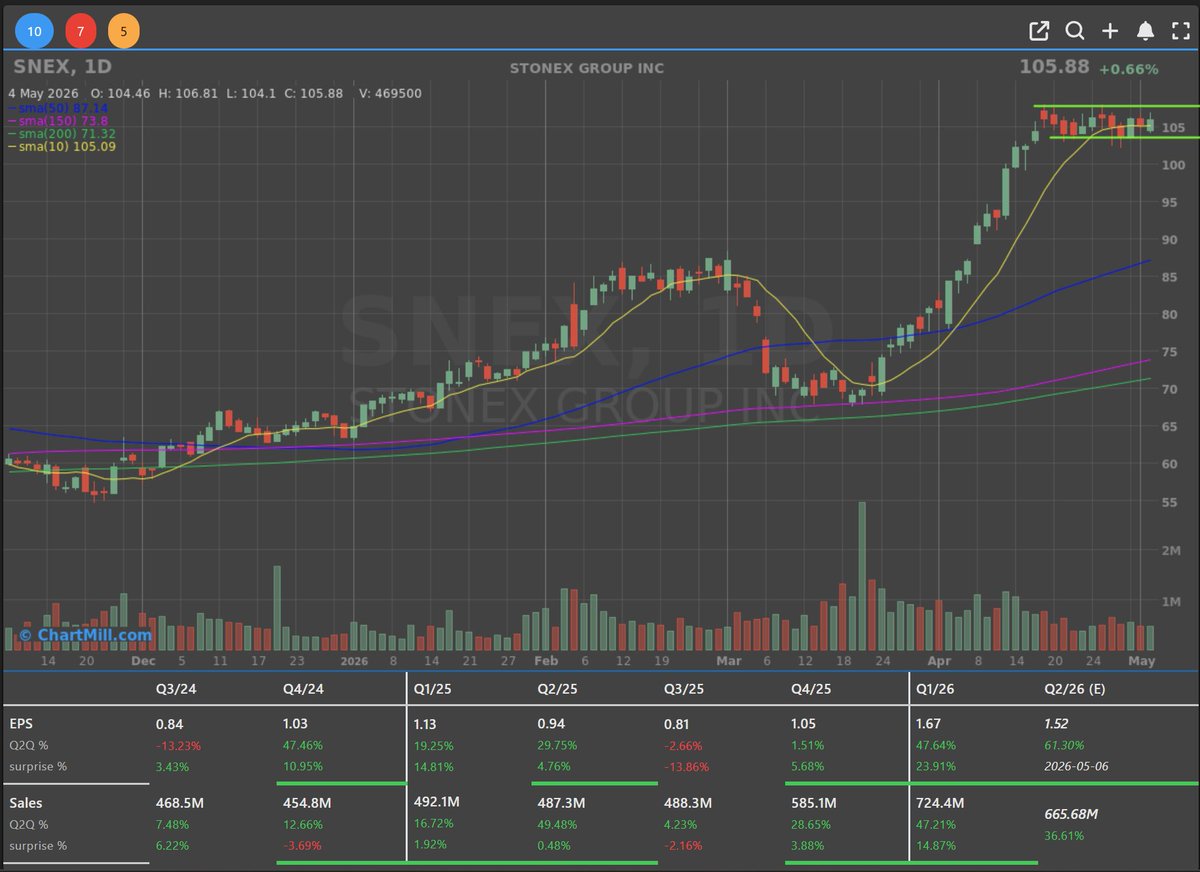Click the red 7 badge
The width and height of the screenshot is (1200, 872).
[80, 31]
